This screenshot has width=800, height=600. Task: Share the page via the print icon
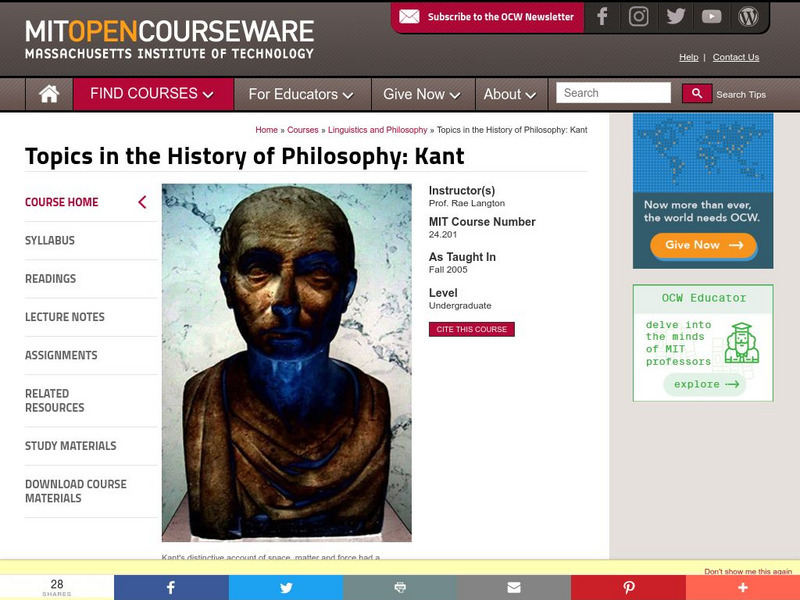pyautogui.click(x=400, y=587)
